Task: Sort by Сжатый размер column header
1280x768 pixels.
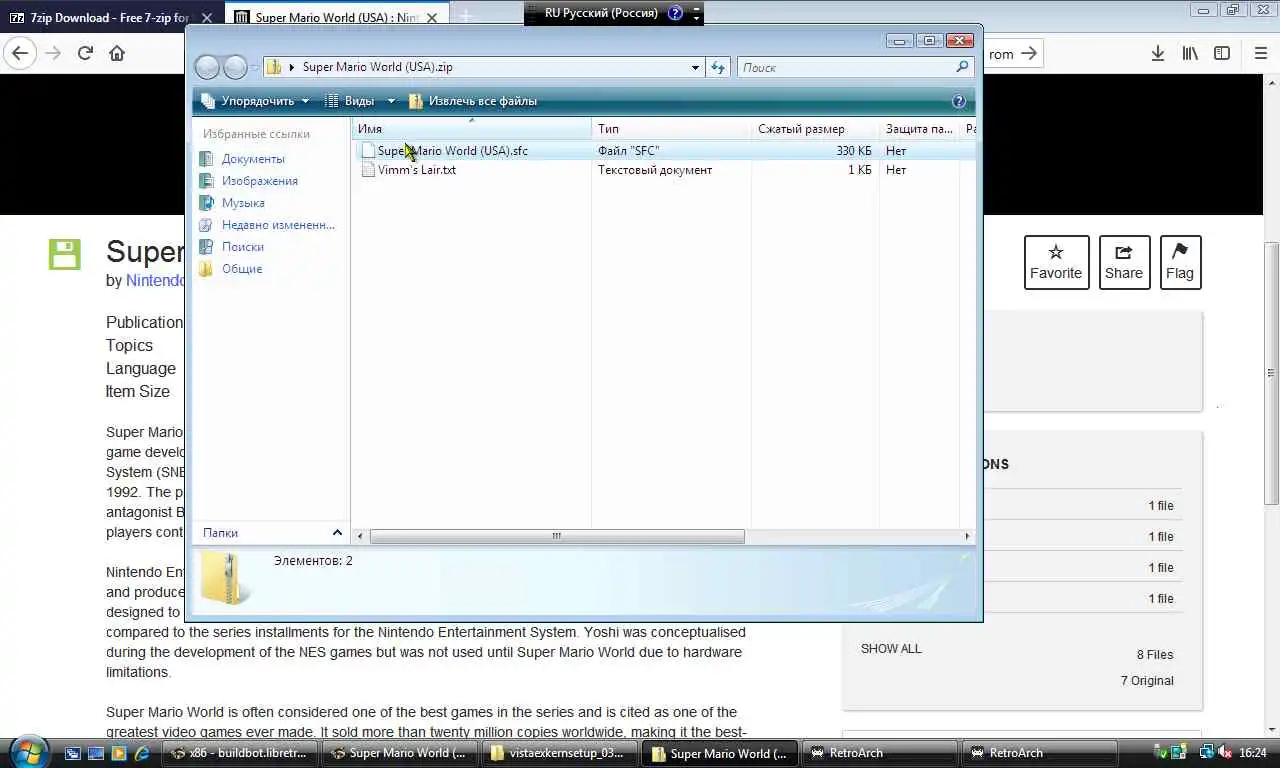Action: click(815, 129)
